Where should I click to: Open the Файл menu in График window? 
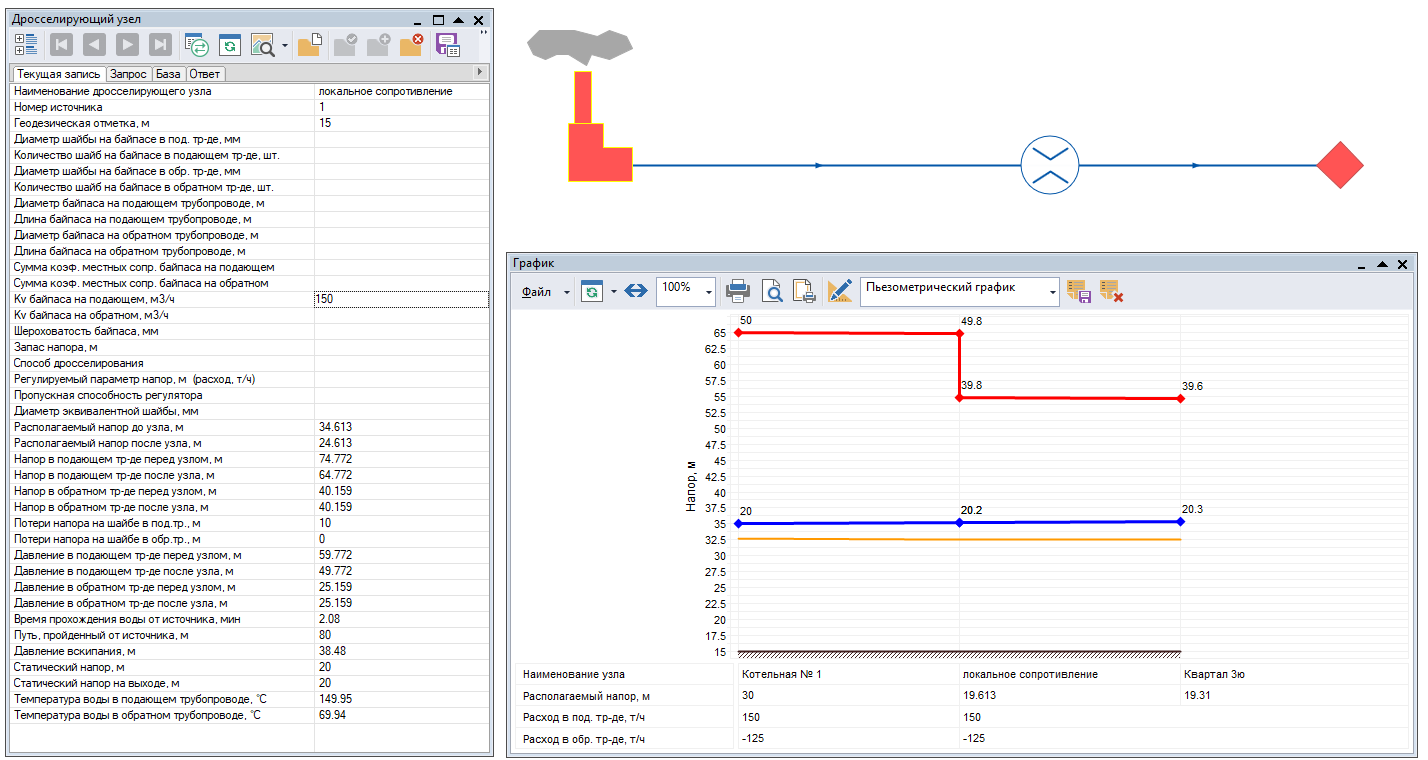538,292
